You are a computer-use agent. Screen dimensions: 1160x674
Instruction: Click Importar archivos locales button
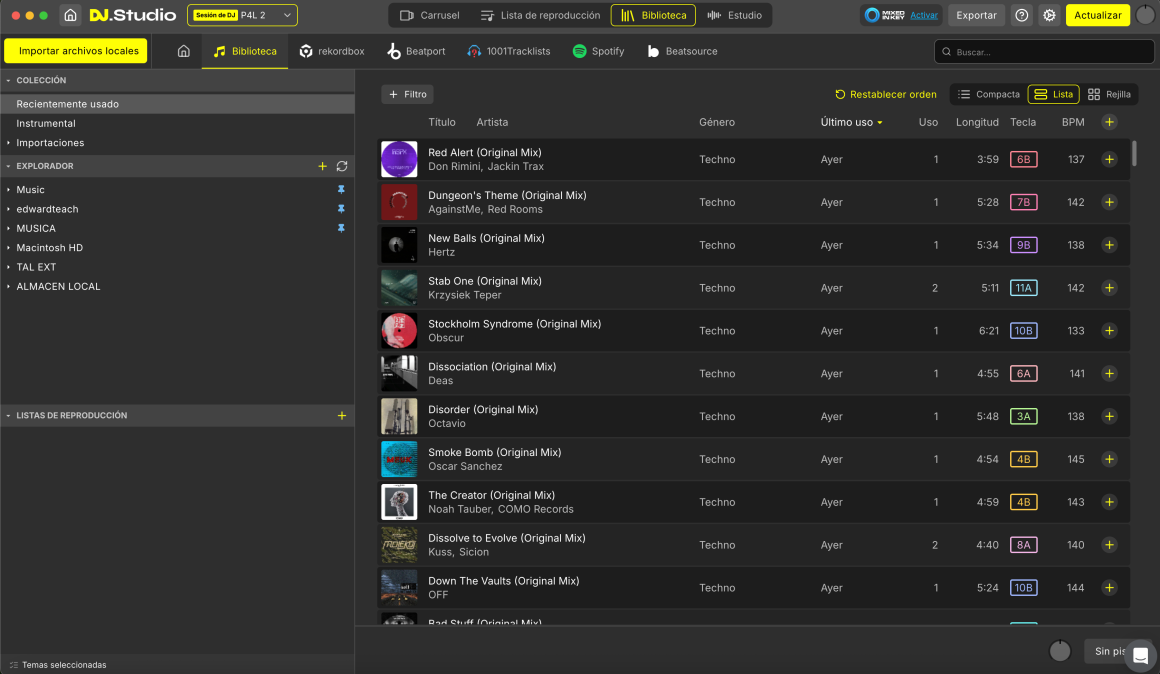(75, 51)
